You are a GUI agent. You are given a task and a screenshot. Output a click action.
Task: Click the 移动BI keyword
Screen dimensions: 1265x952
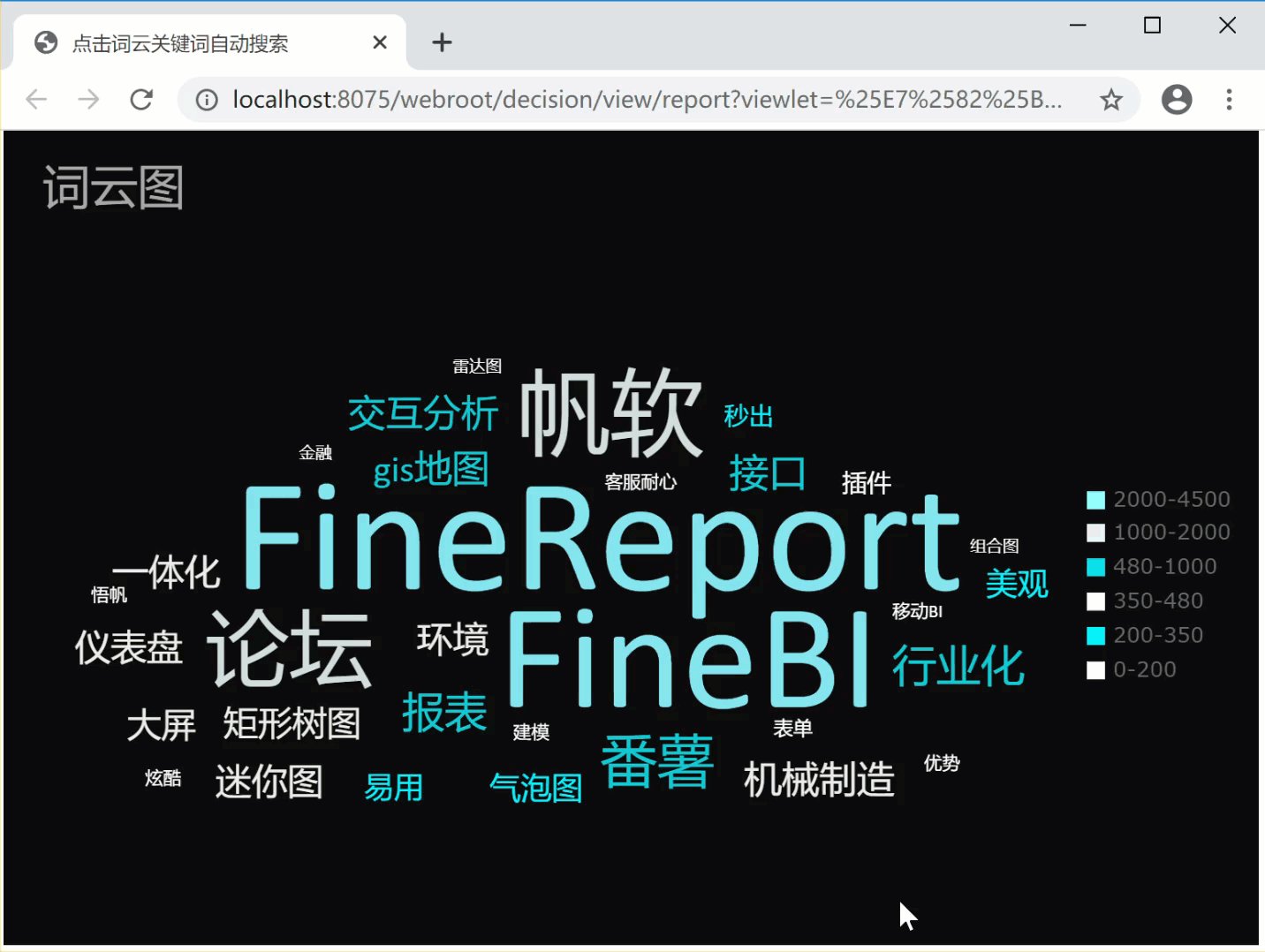pos(917,611)
